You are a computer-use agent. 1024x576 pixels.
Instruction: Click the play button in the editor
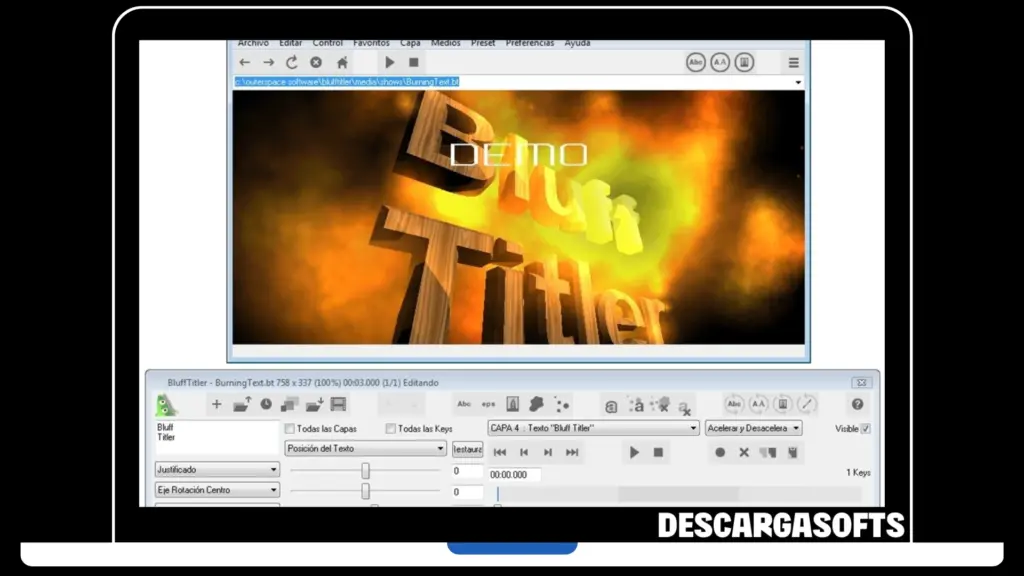point(634,452)
